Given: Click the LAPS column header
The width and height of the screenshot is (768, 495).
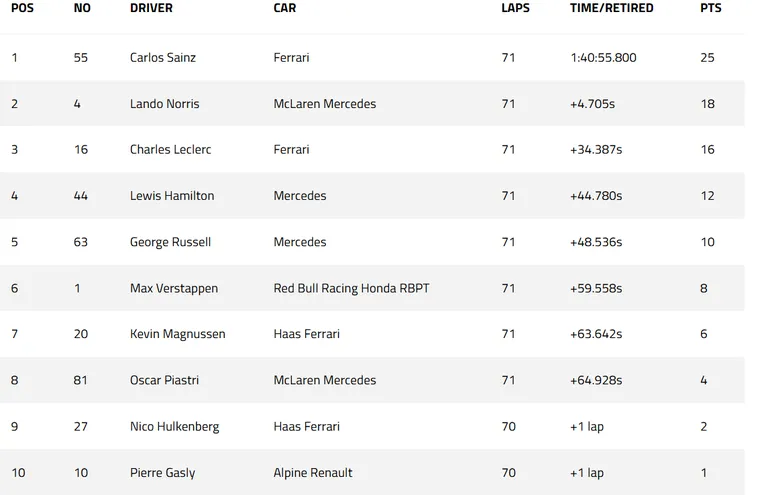Looking at the screenshot, I should [x=515, y=8].
